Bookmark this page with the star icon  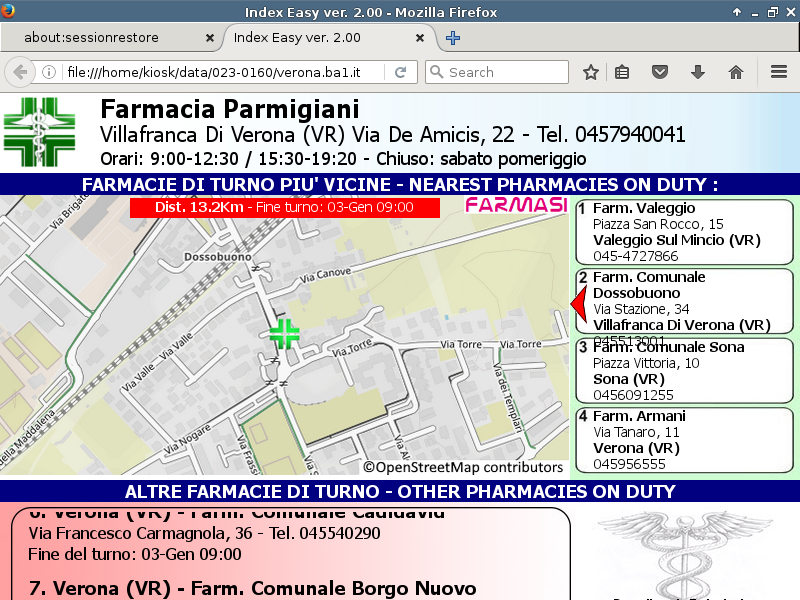591,72
